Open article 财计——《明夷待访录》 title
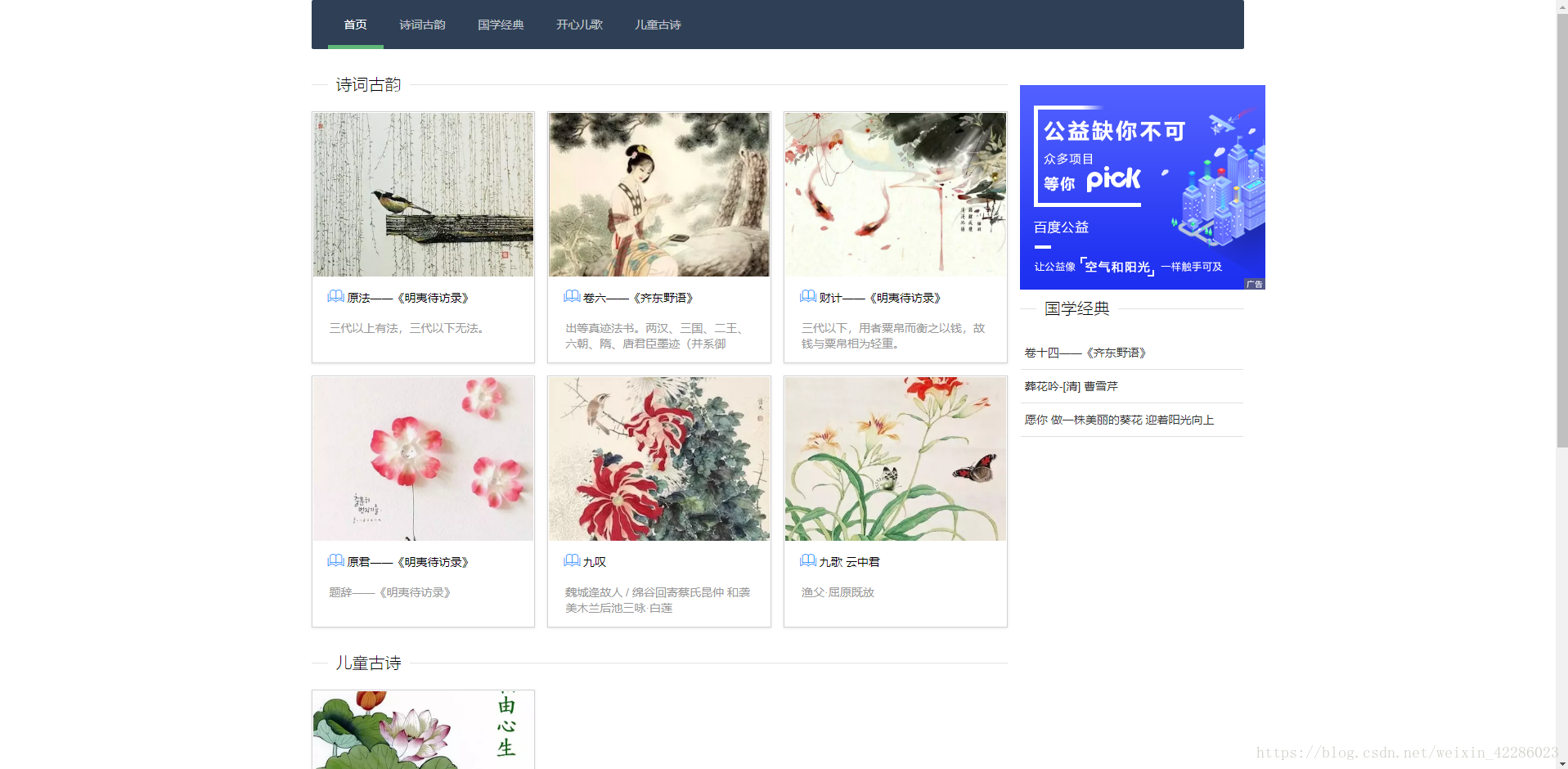The height and width of the screenshot is (769, 1568). [x=881, y=298]
